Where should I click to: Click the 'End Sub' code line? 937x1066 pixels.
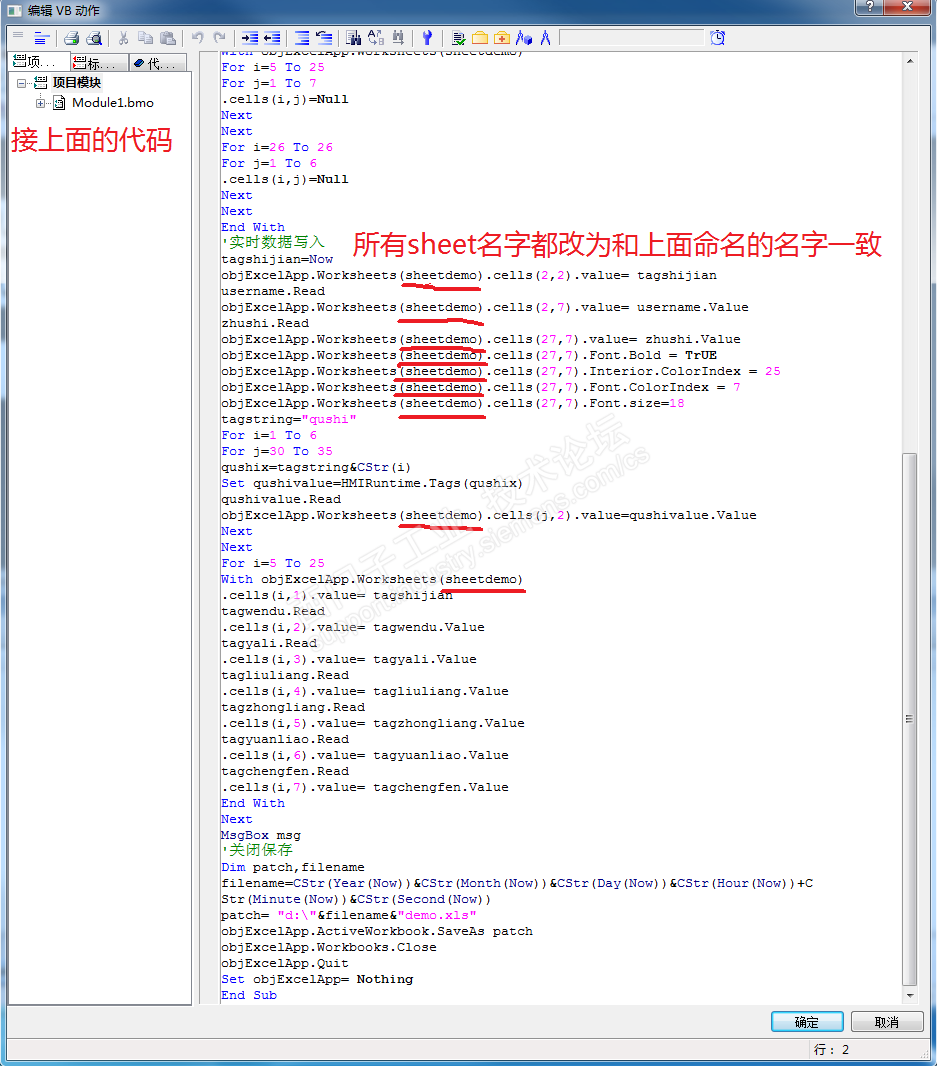(249, 995)
